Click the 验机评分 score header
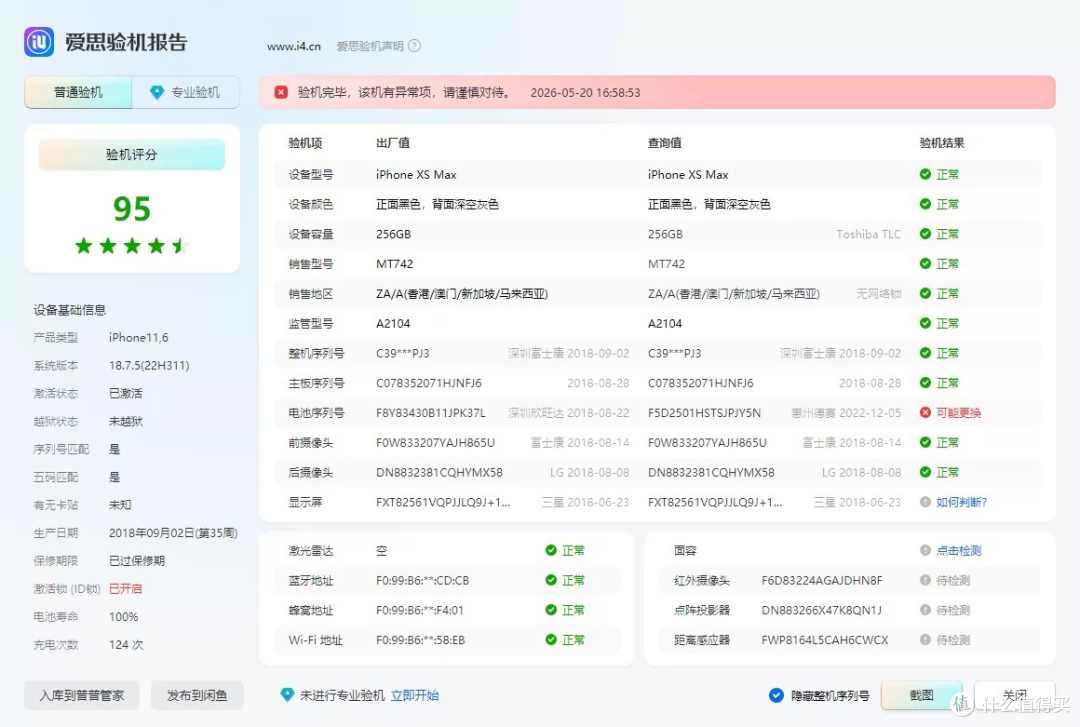The image size is (1080, 727). [132, 154]
